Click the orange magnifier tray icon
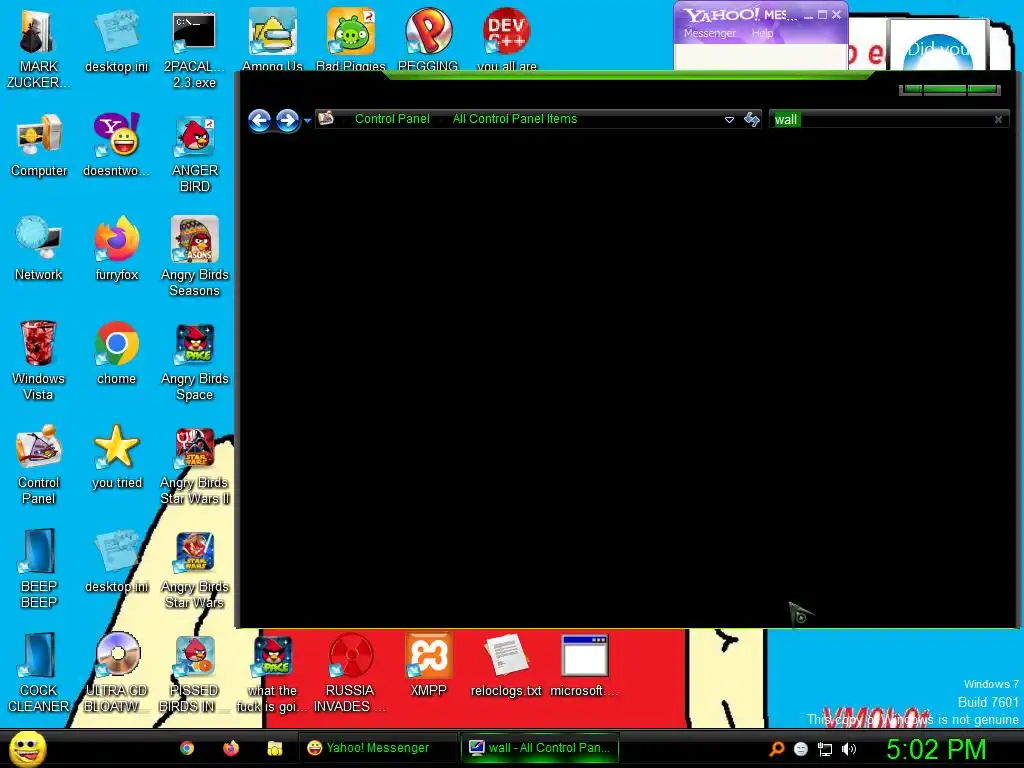Screen dimensions: 1024x768 pyautogui.click(x=776, y=749)
